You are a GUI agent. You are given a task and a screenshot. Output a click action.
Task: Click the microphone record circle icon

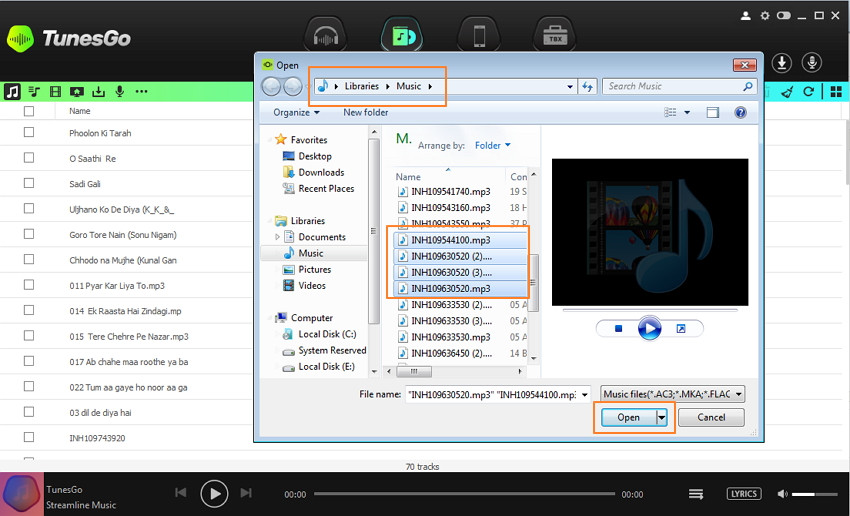(x=812, y=63)
